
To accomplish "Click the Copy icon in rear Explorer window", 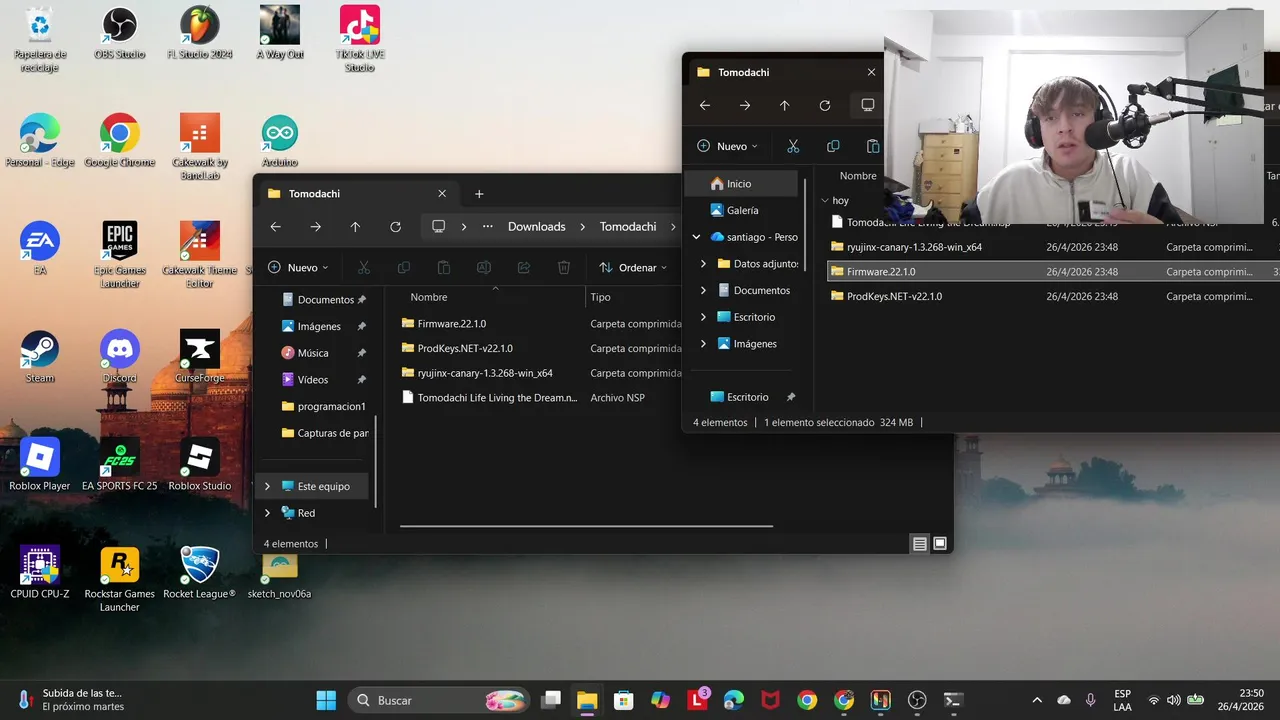I will coord(833,146).
